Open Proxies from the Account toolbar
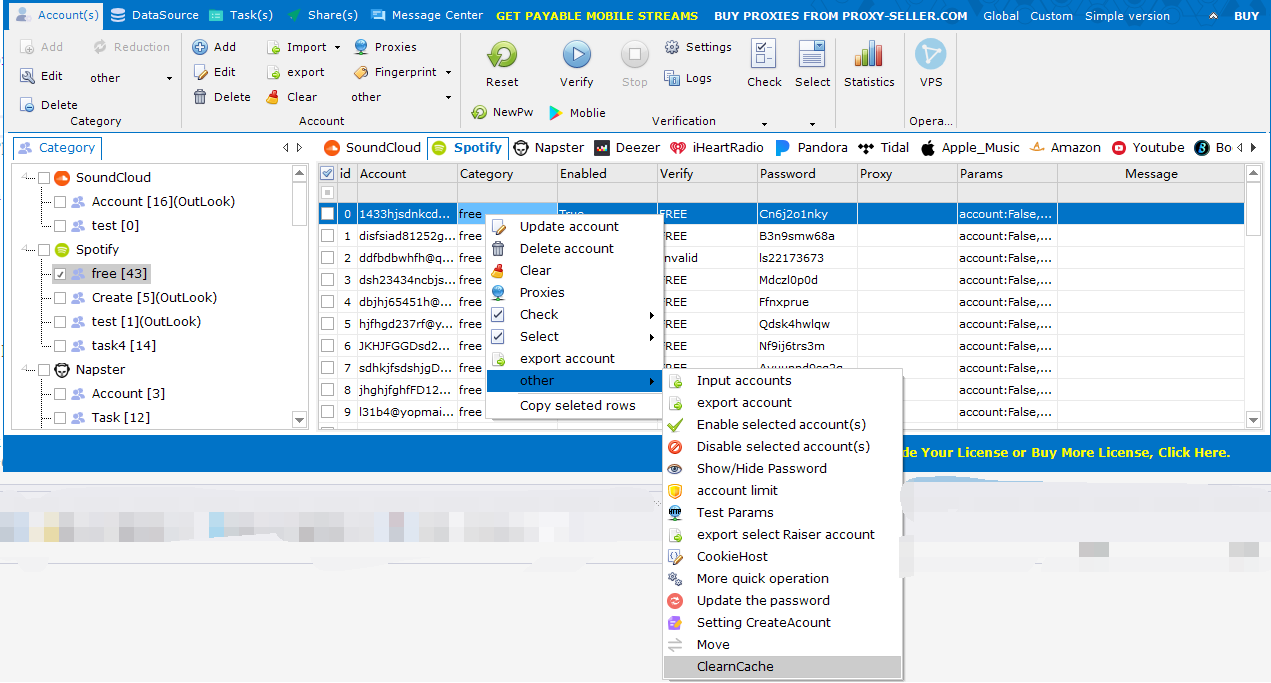Image resolution: width=1271 pixels, height=683 pixels. (385, 47)
